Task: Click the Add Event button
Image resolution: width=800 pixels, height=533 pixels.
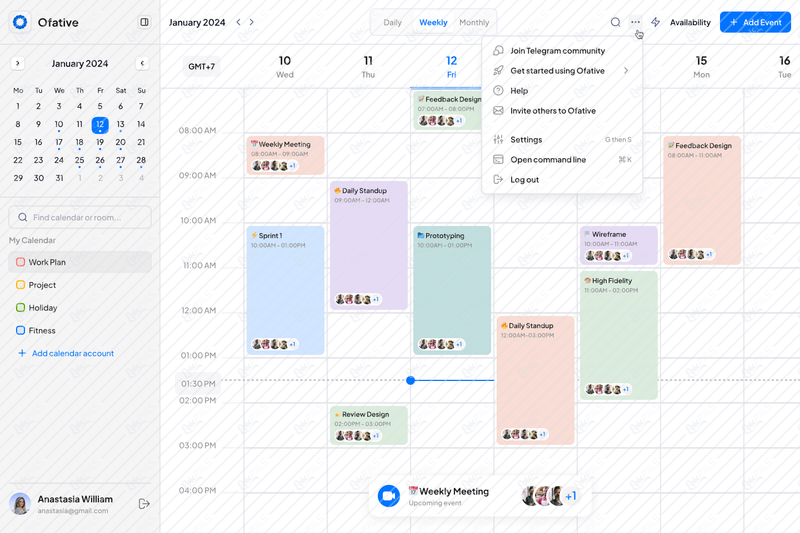Action: point(756,22)
